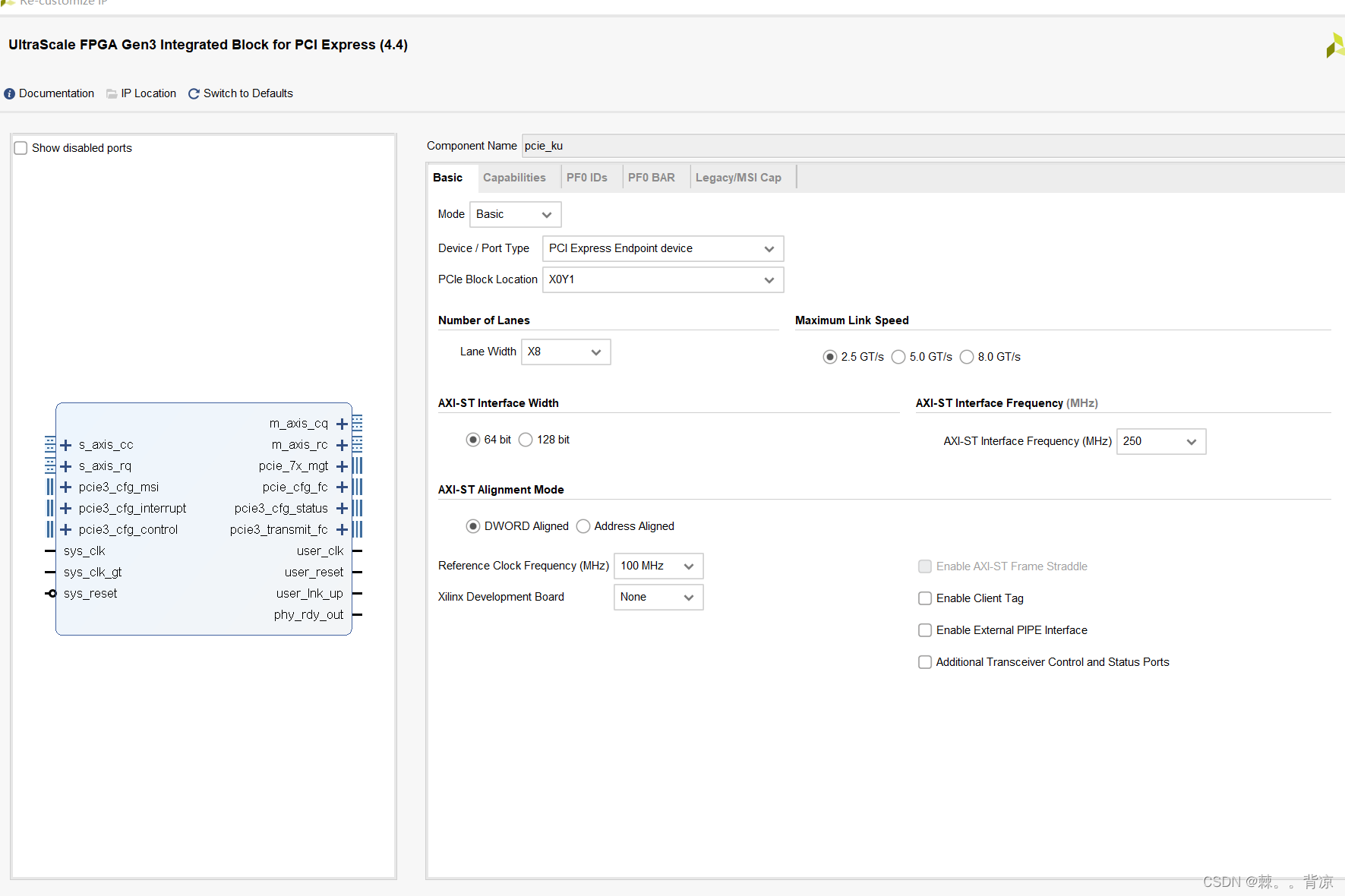The image size is (1345, 896).
Task: Select Address Aligned mode
Action: (583, 526)
